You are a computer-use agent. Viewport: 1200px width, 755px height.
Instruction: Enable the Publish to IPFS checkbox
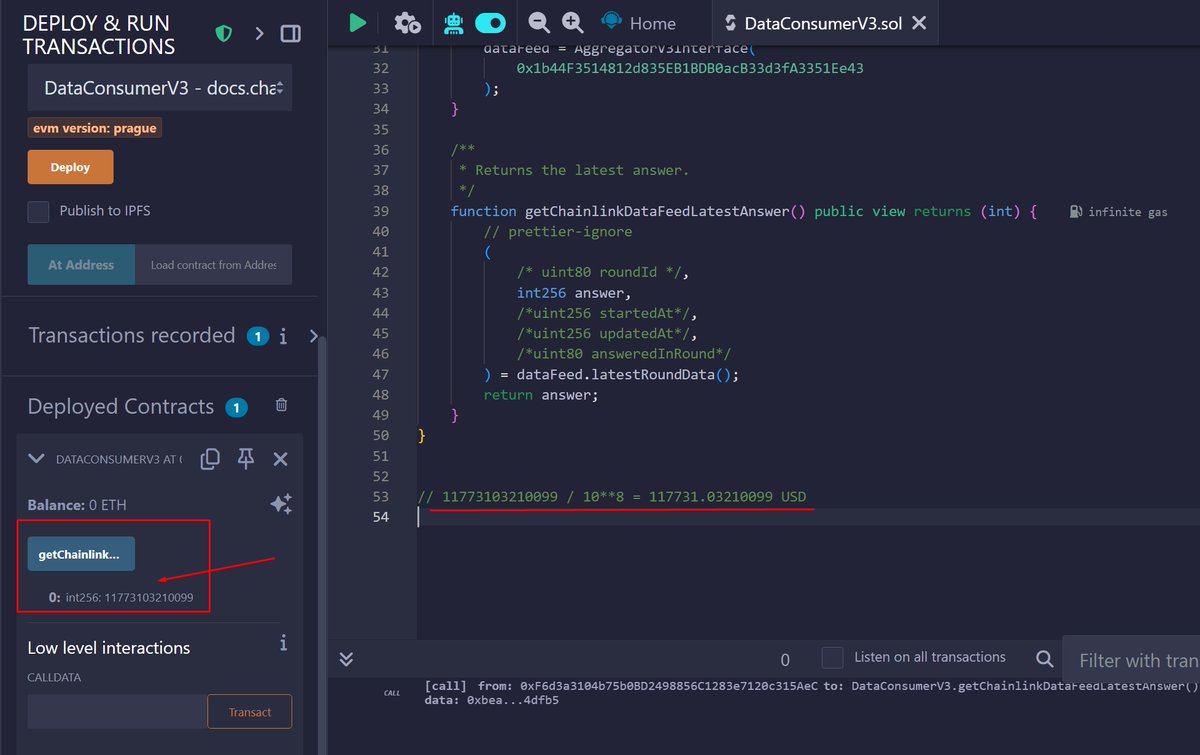coord(38,211)
